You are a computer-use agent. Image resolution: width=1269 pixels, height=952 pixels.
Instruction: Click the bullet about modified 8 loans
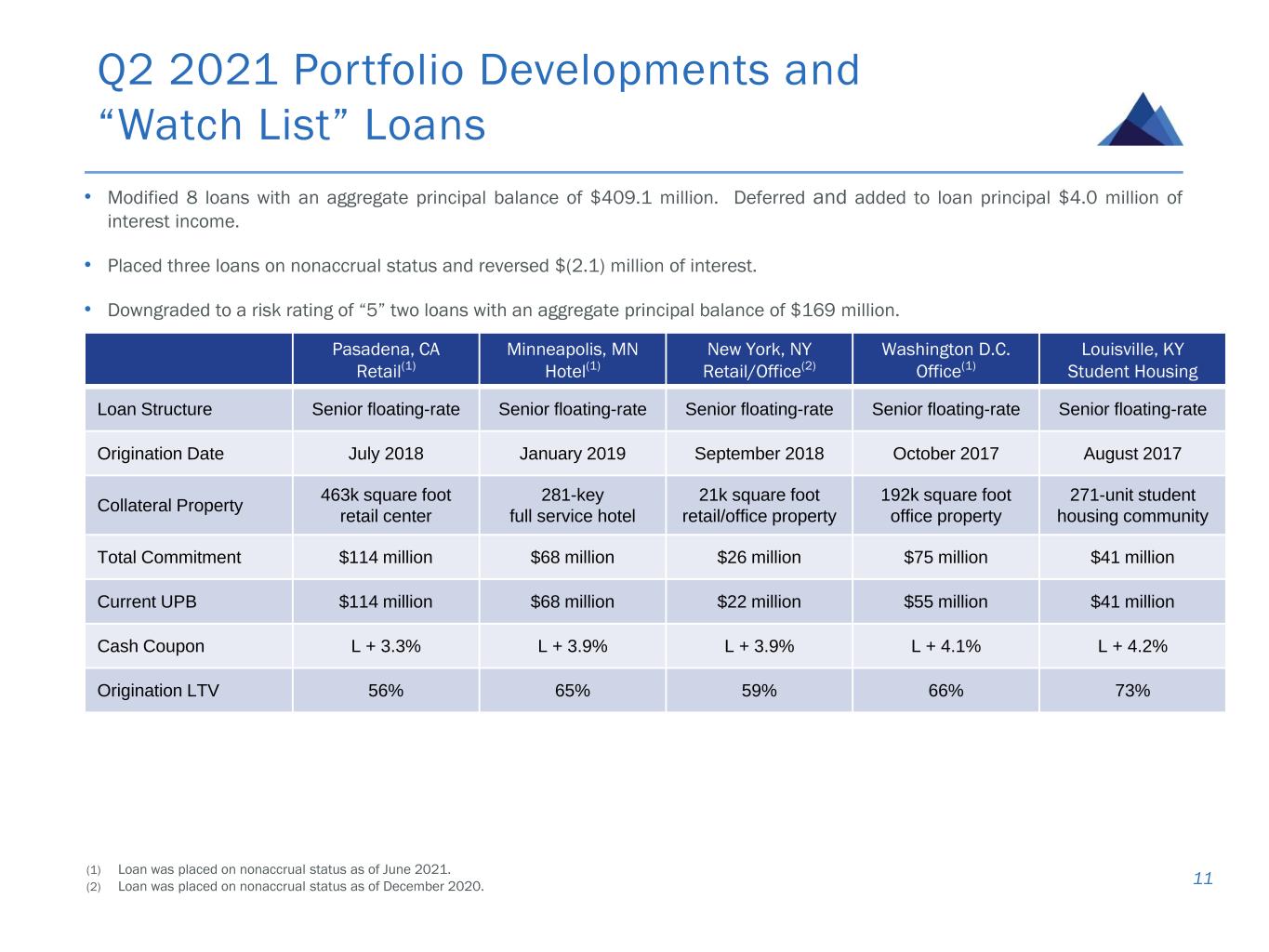[x=644, y=209]
